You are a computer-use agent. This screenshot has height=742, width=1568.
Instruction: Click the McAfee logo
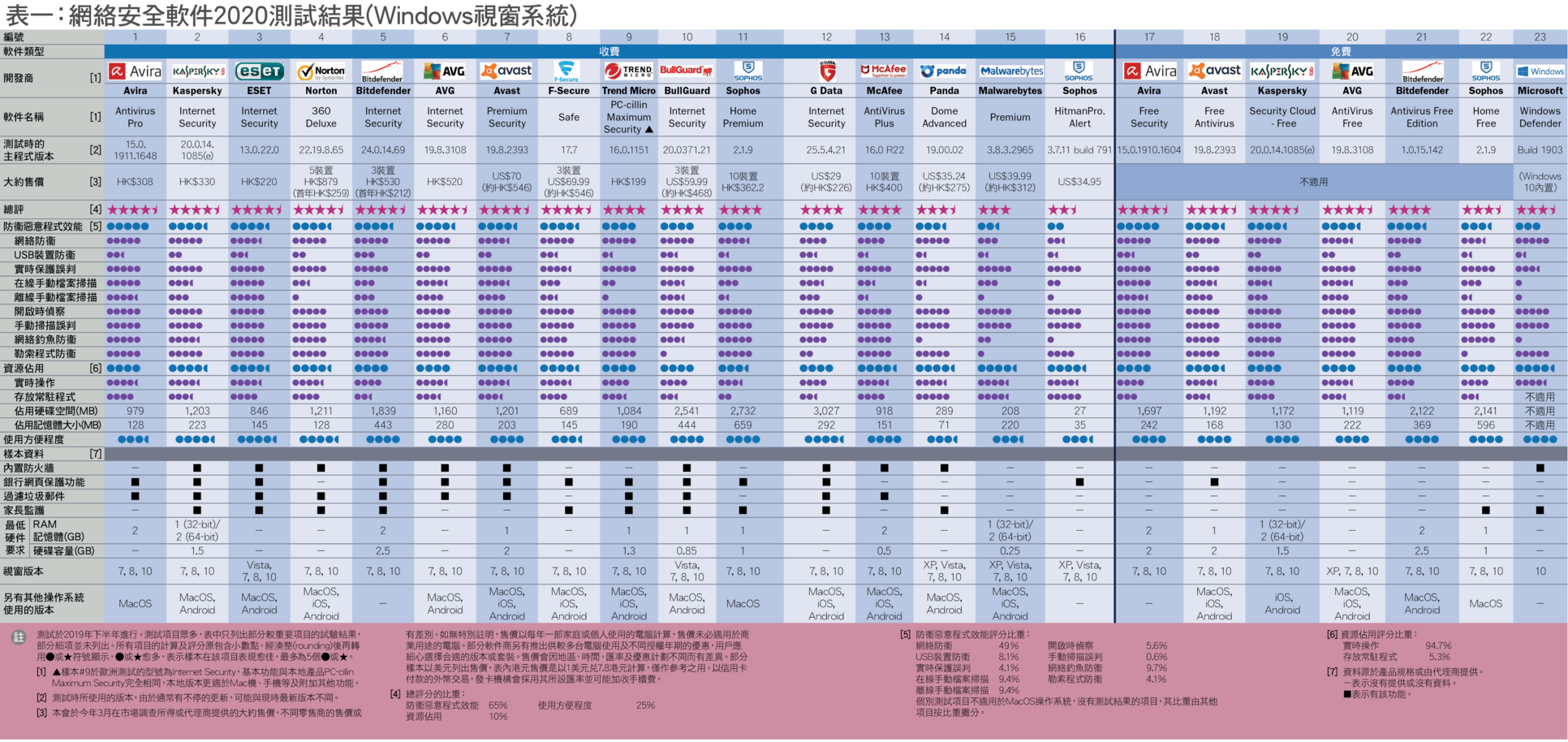pos(884,71)
